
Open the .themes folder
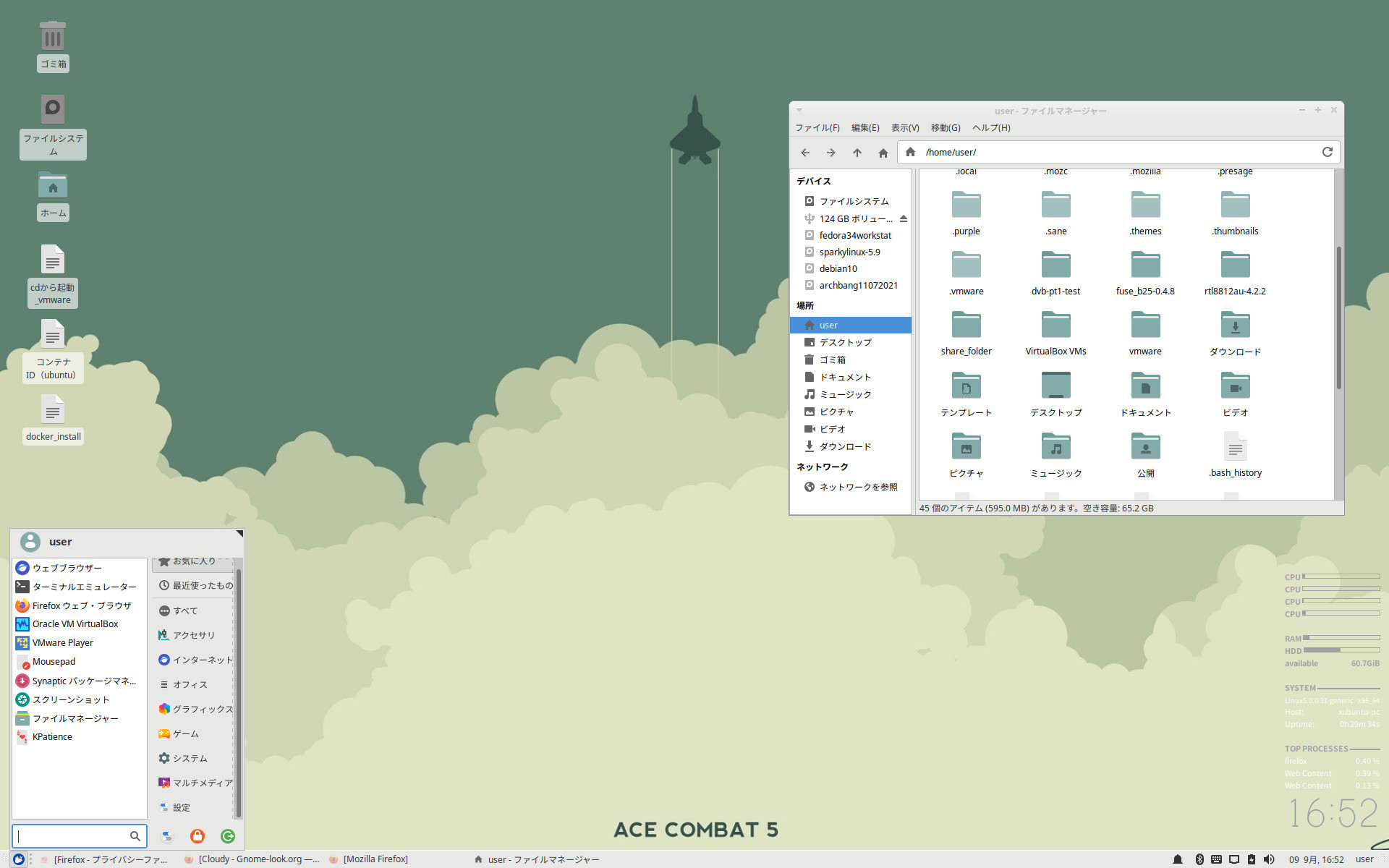coord(1145,213)
